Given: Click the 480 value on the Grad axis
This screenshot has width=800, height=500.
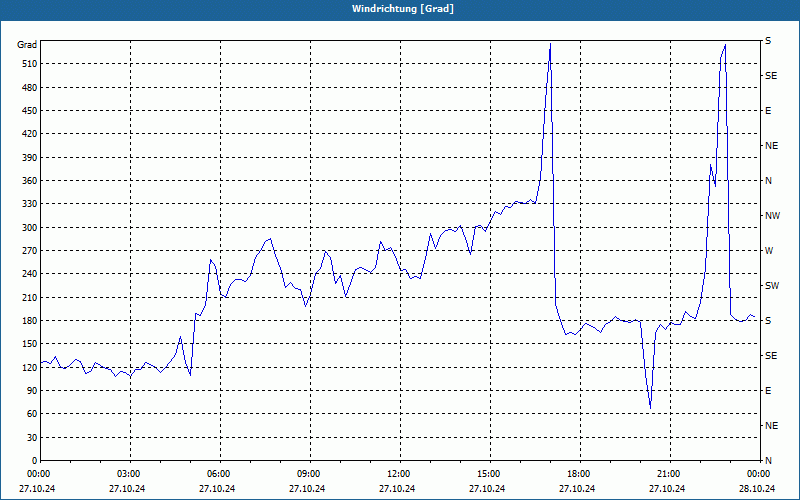Looking at the screenshot, I should (x=30, y=87).
